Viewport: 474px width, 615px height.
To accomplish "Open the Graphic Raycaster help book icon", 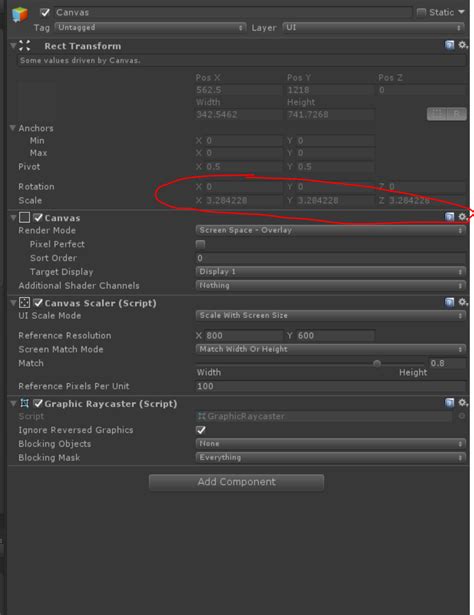I will coord(449,403).
